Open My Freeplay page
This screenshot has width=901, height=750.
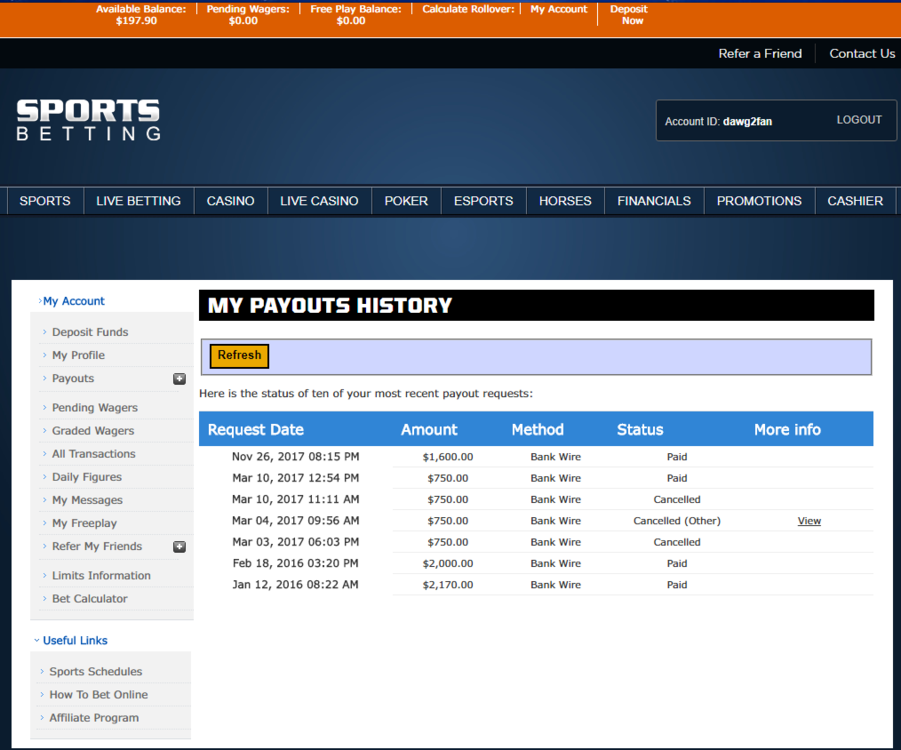coord(84,523)
